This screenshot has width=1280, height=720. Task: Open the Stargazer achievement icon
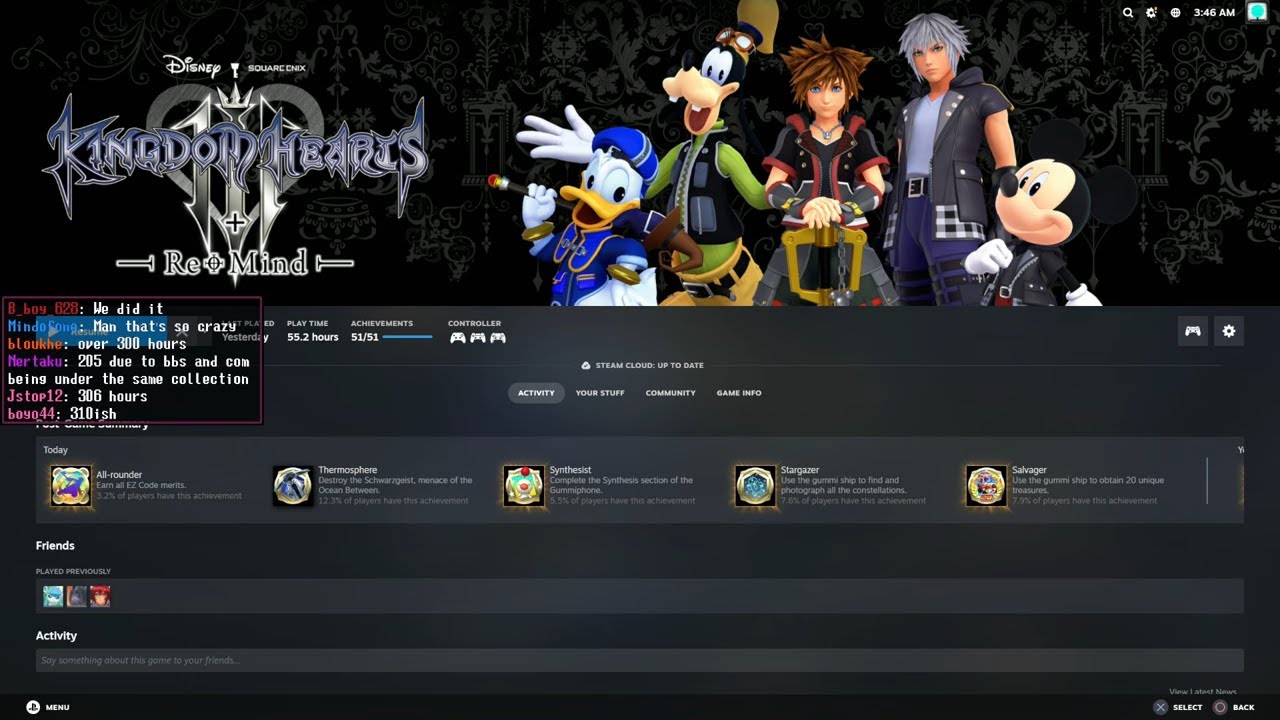[755, 486]
